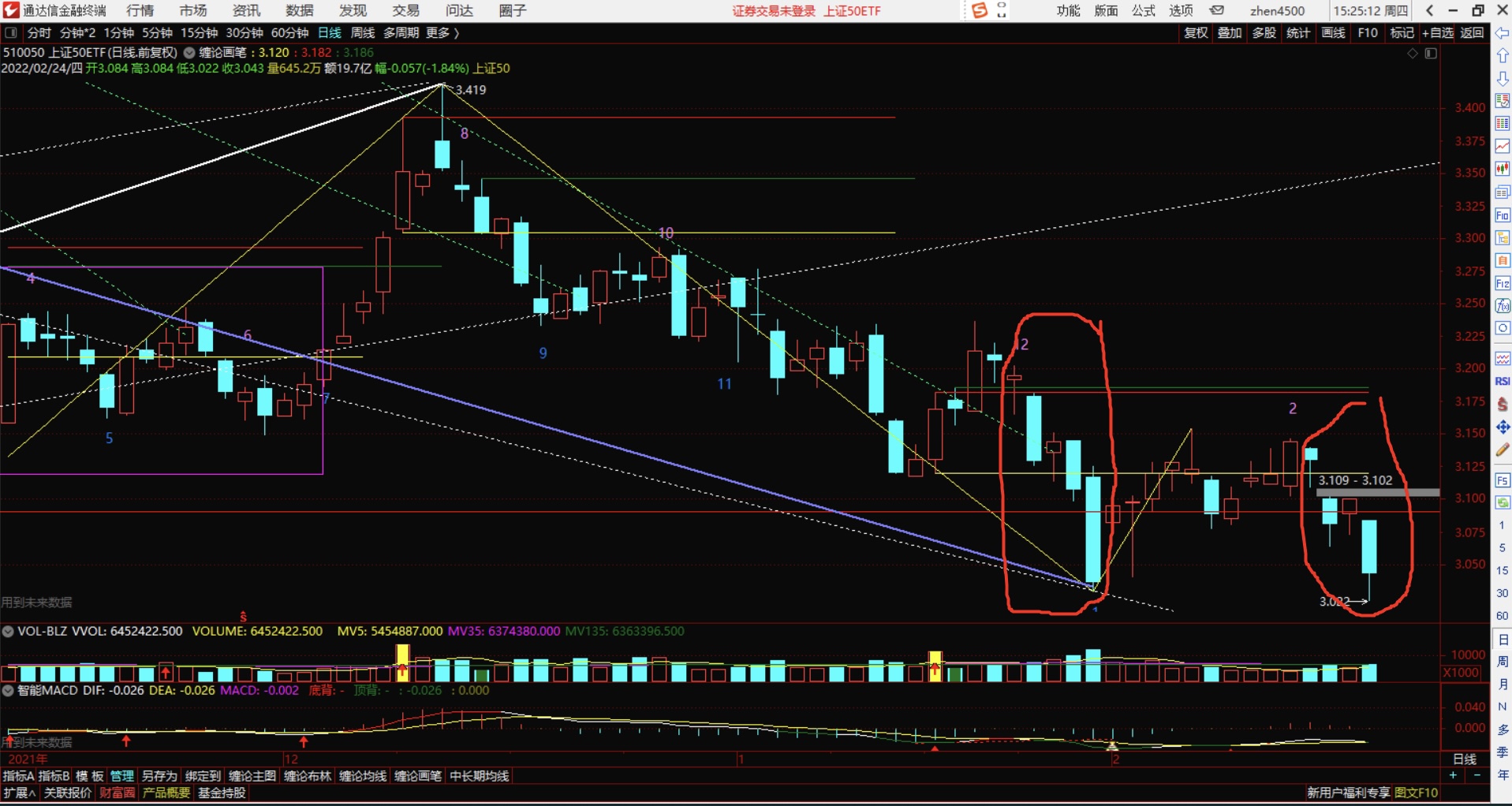Screen dimensions: 1512x806
Task: Click the green refresh icon in sidebar
Action: point(1503,502)
